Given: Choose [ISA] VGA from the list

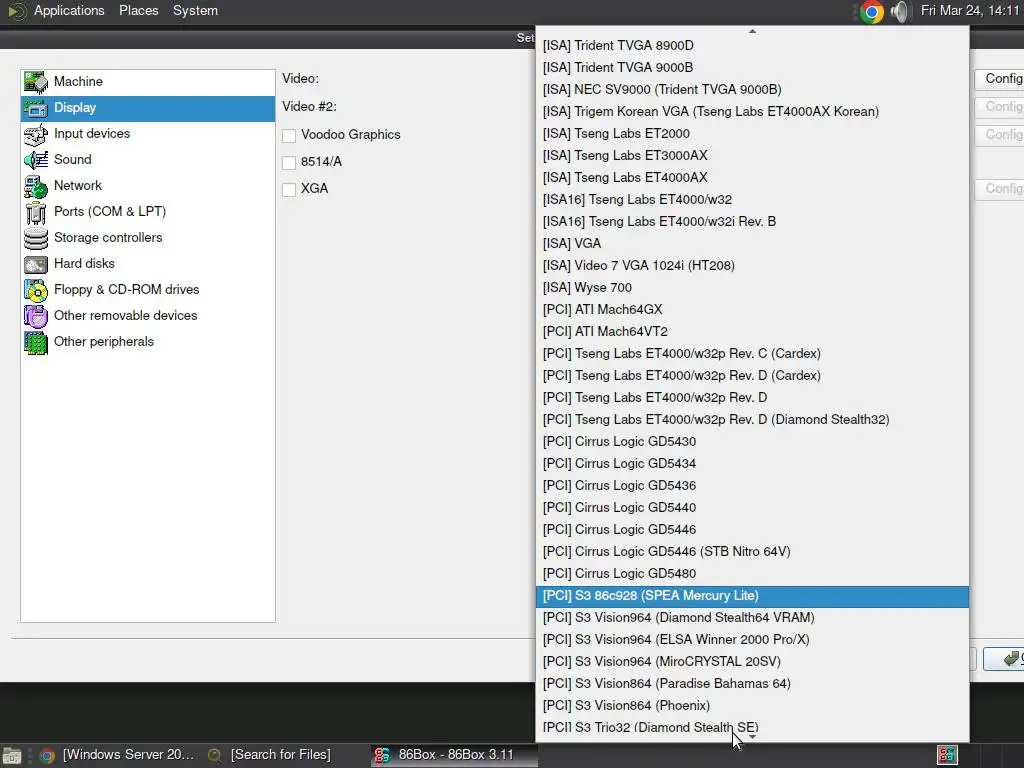Looking at the screenshot, I should point(752,244).
